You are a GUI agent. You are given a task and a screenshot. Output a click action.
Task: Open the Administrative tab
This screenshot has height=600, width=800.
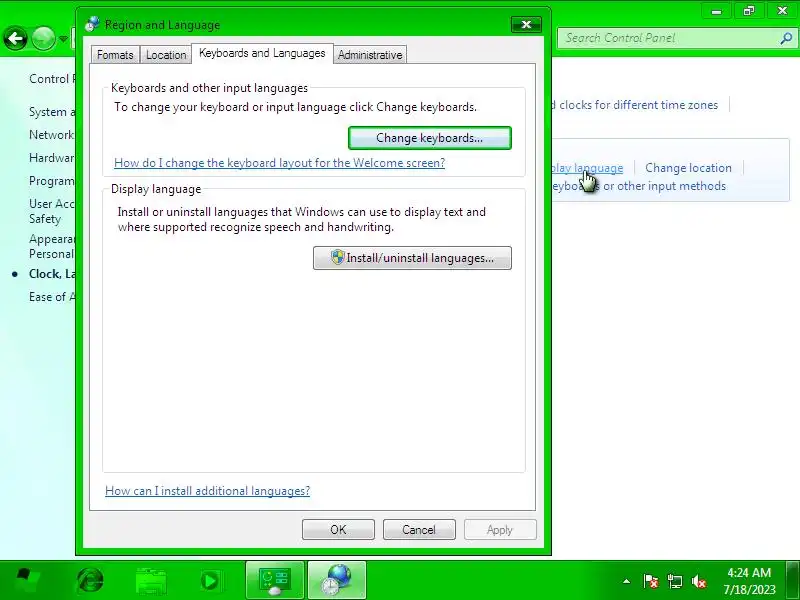pyautogui.click(x=370, y=55)
